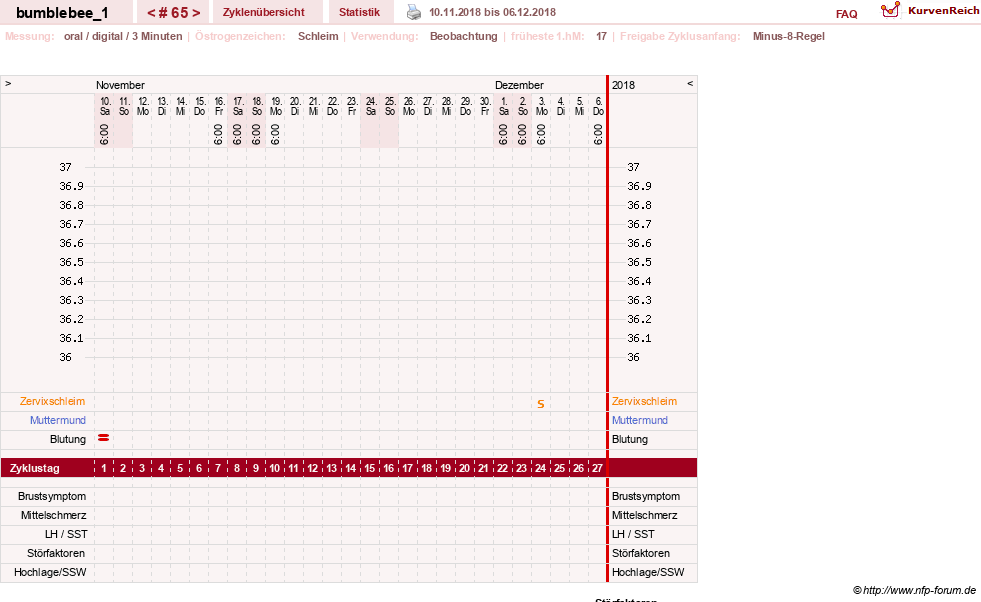Image resolution: width=981 pixels, height=602 pixels.
Task: Select cycle day 27 in Zyklustag row
Action: 597,468
